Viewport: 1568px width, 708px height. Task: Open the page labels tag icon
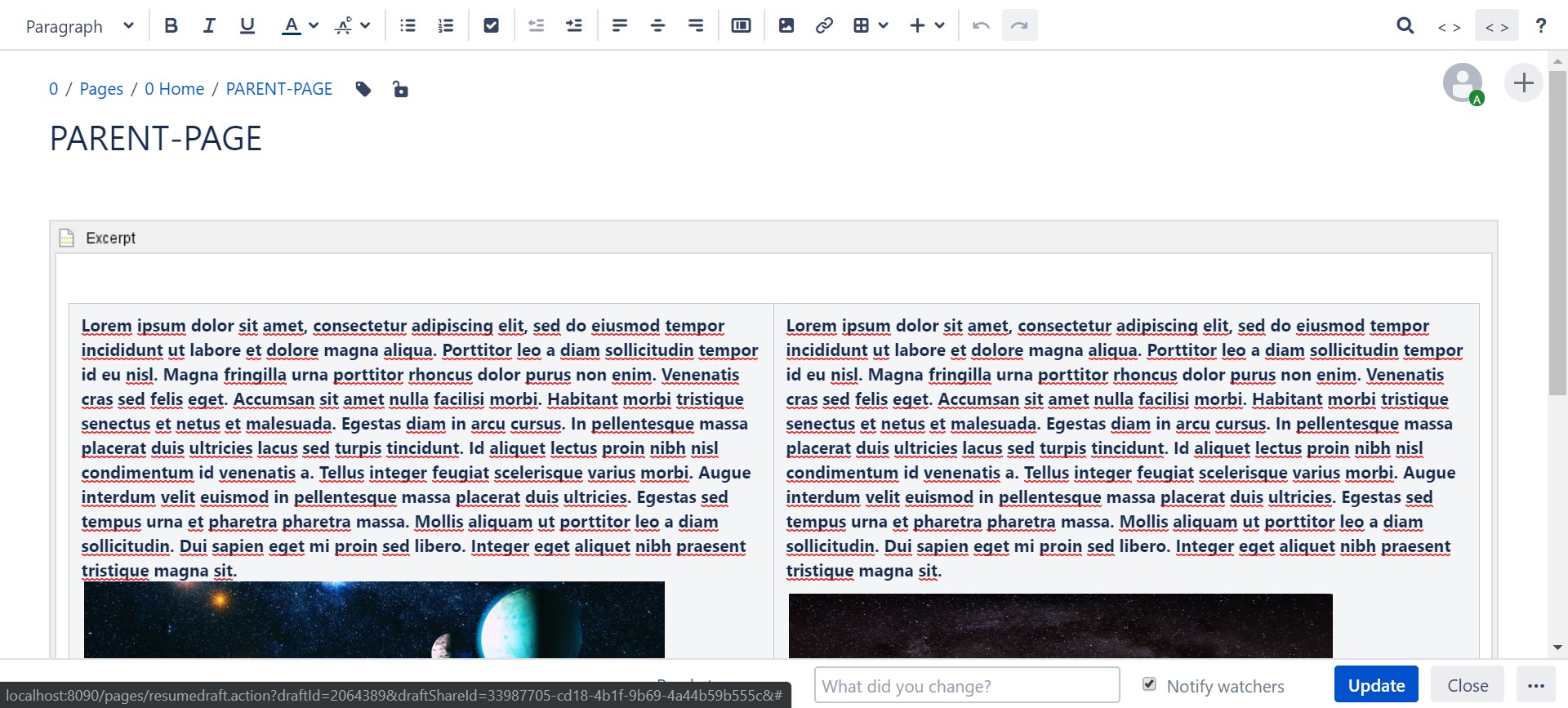(x=363, y=89)
